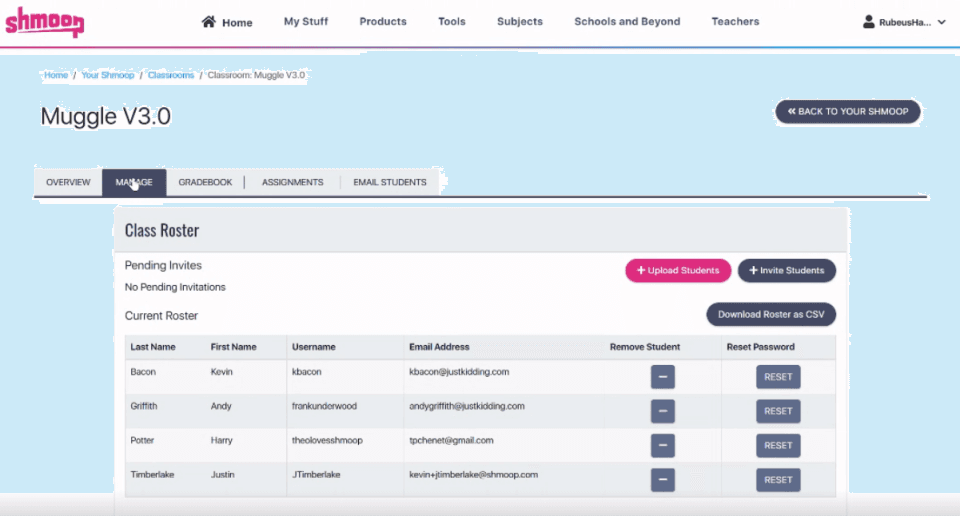Expand the RubeusHa... account dropdown arrow
This screenshot has height=516, width=960.
click(942, 22)
